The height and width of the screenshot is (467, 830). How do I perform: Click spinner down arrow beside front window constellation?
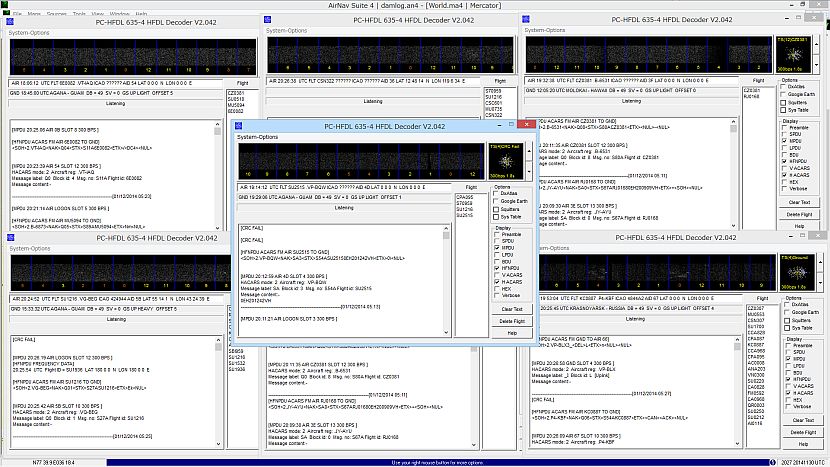529,170
